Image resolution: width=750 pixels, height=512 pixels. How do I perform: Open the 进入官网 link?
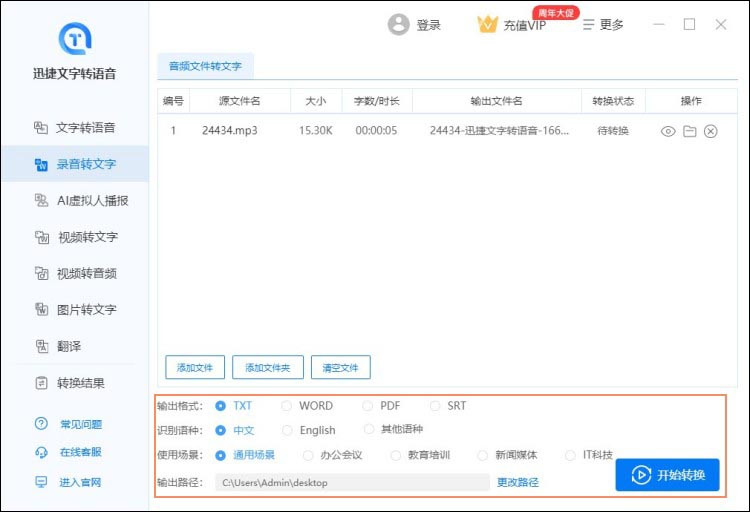point(80,482)
